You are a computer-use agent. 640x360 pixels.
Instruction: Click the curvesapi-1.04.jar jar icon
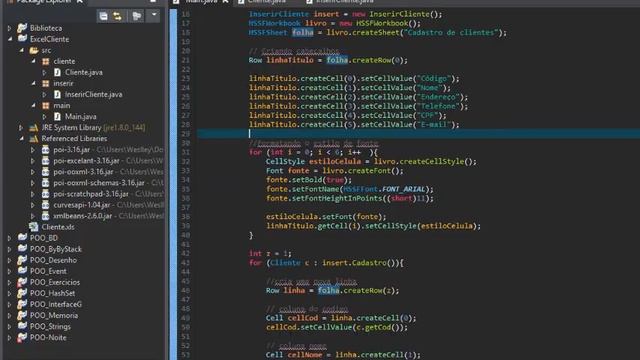pyautogui.click(x=45, y=205)
